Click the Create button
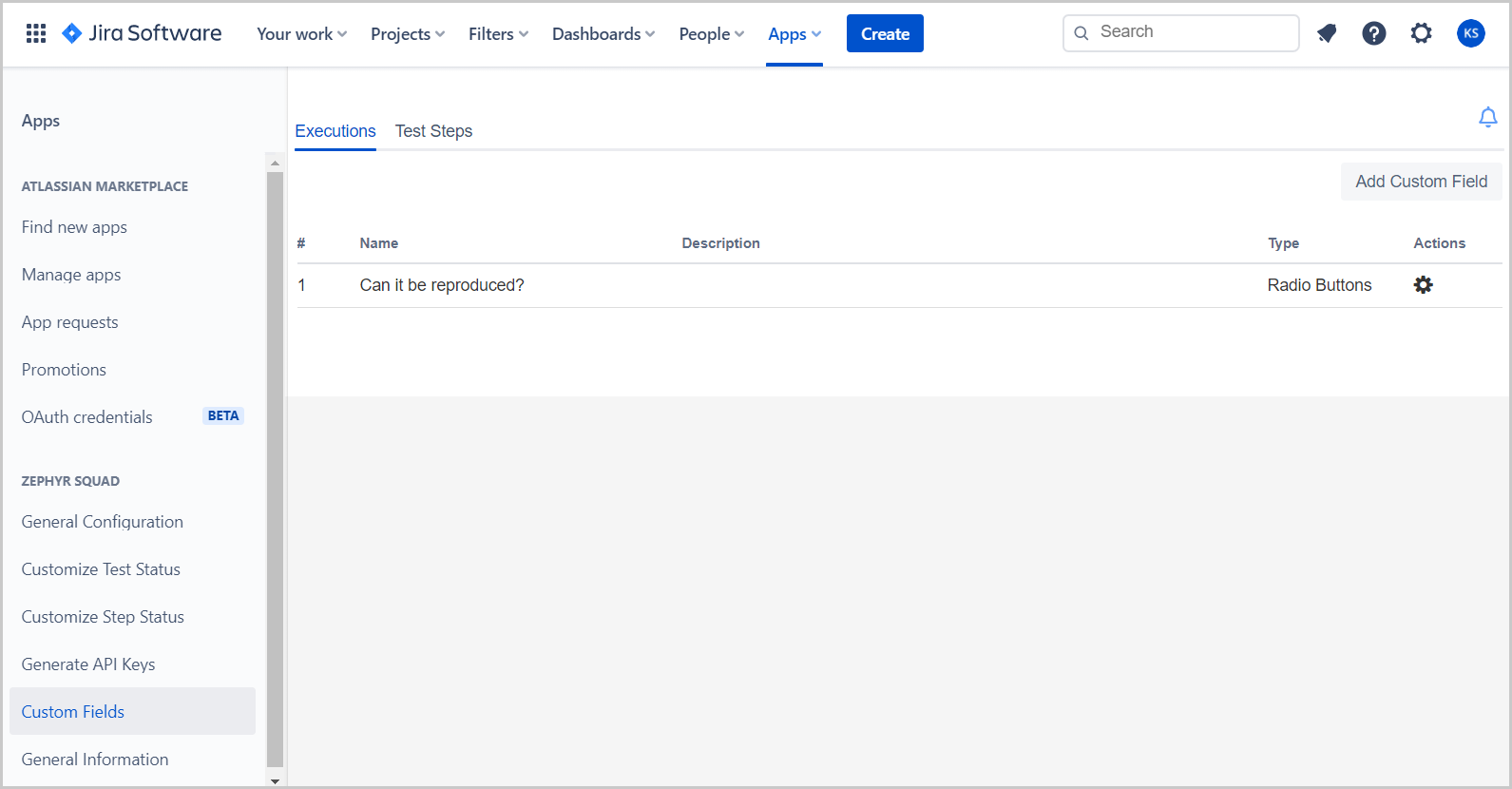This screenshot has height=789, width=1512. point(885,34)
